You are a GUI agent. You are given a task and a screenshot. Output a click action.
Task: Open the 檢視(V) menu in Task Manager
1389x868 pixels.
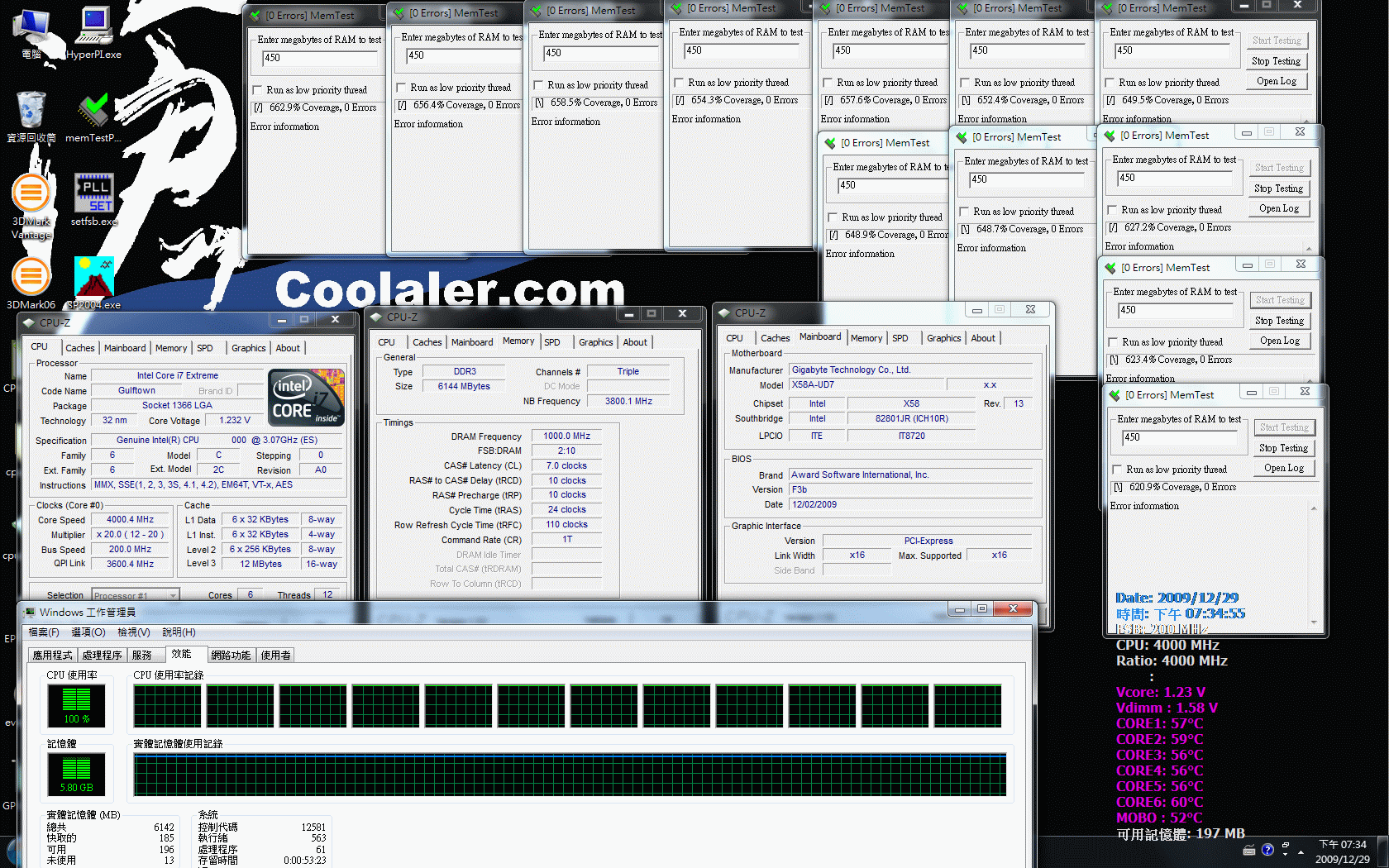[134, 632]
